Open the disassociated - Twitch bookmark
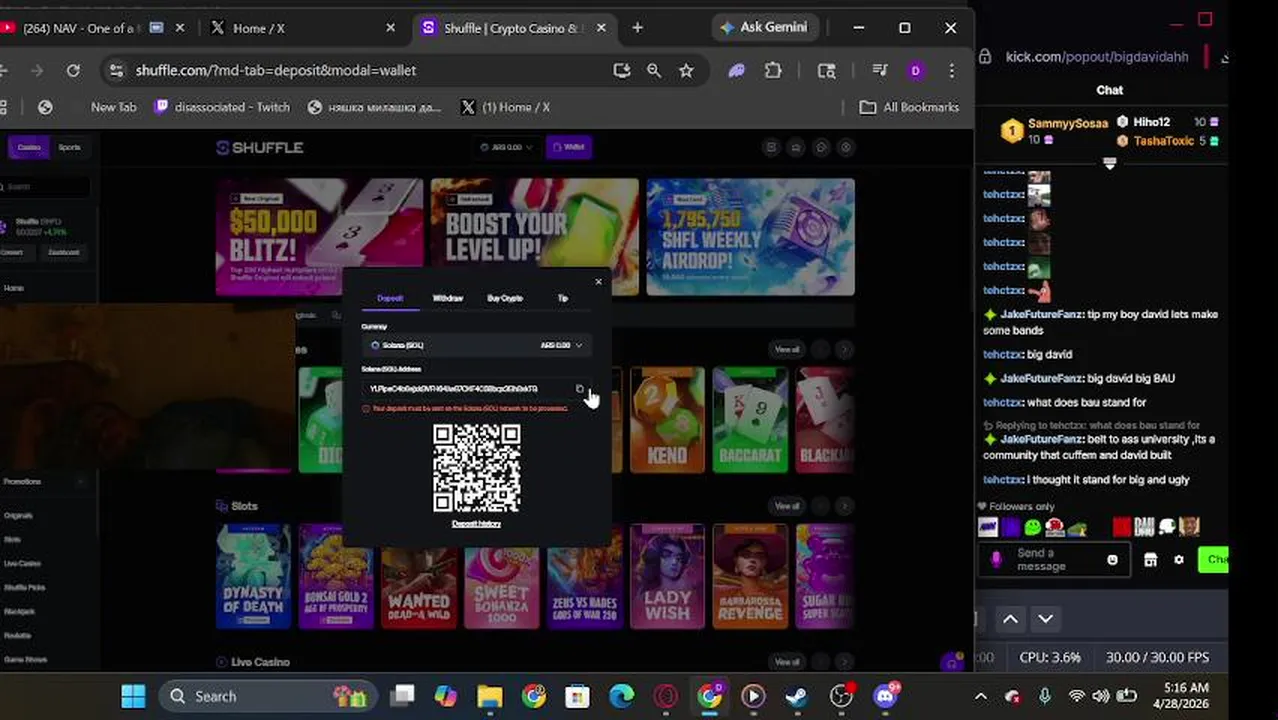This screenshot has width=1278, height=720. (221, 107)
